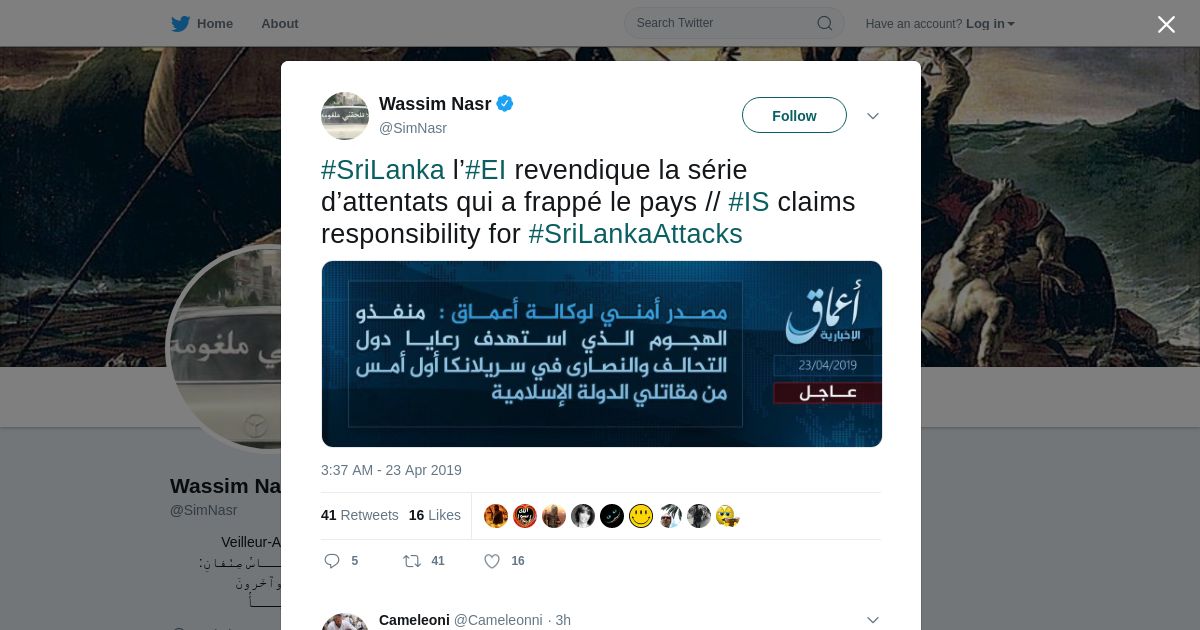Follow Wassim Nasr
This screenshot has height=630, width=1200.
pos(794,115)
